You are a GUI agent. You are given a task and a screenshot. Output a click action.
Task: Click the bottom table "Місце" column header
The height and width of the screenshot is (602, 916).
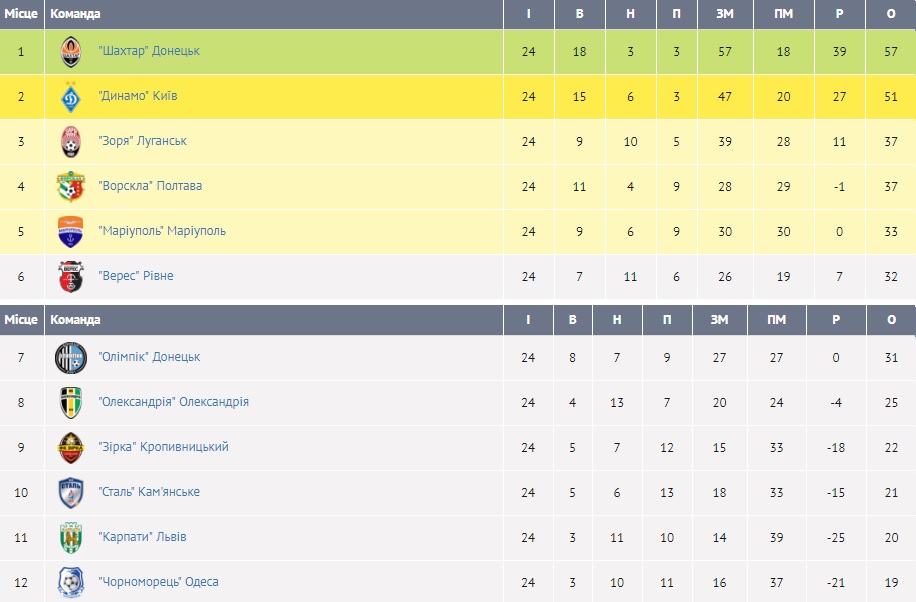pyautogui.click(x=21, y=320)
